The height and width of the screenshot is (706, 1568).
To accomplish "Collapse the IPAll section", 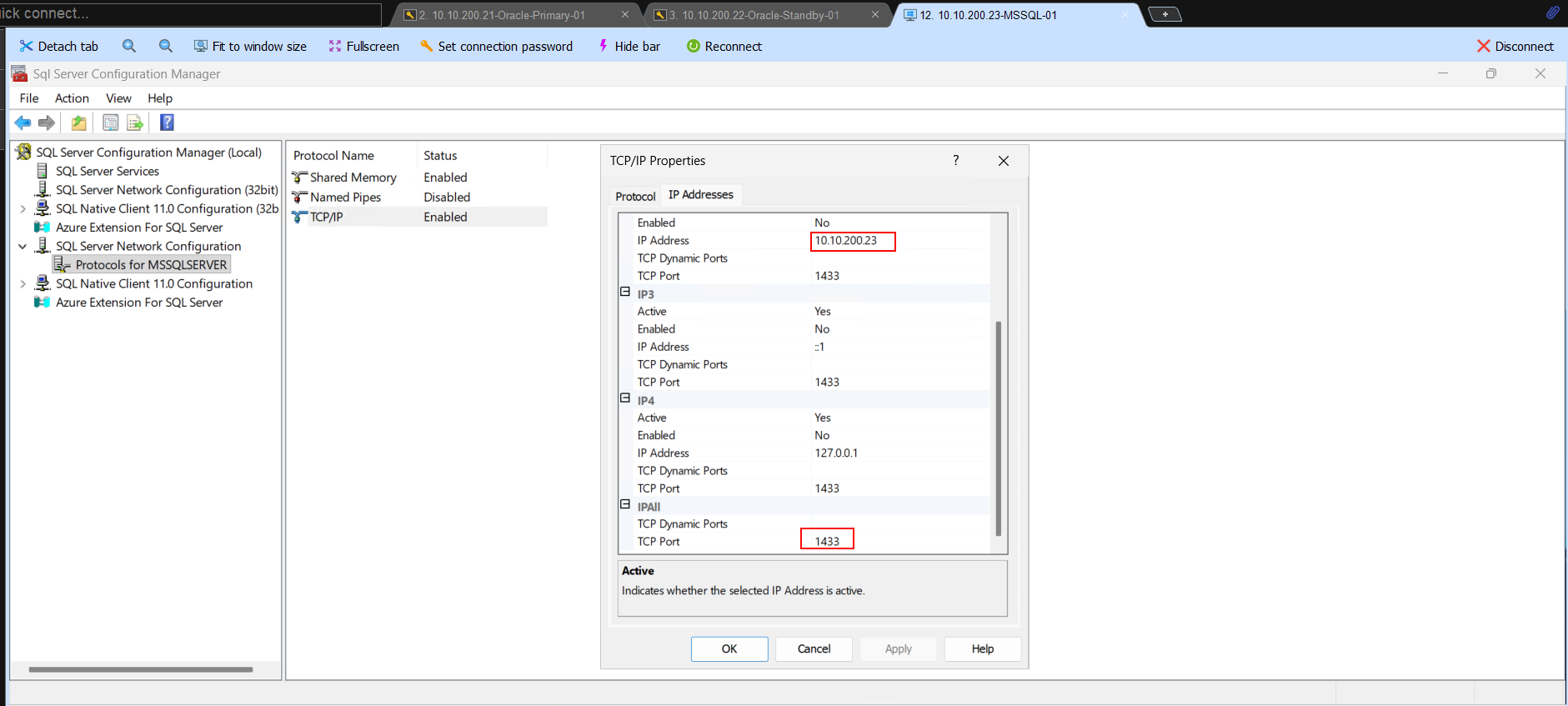I will tap(625, 505).
